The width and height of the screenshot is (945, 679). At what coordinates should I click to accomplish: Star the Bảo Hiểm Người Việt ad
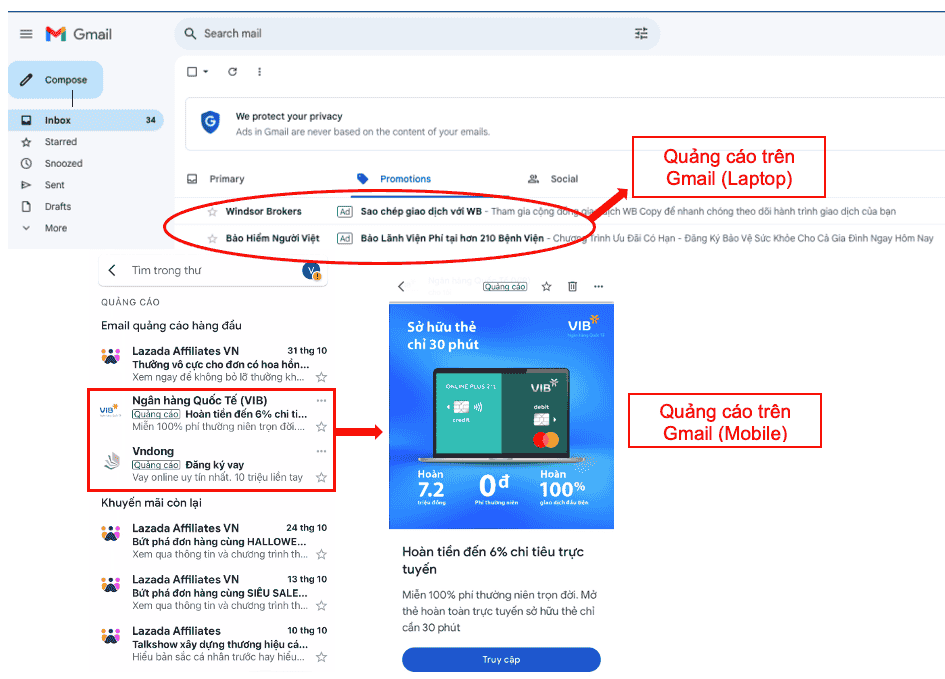tap(212, 239)
